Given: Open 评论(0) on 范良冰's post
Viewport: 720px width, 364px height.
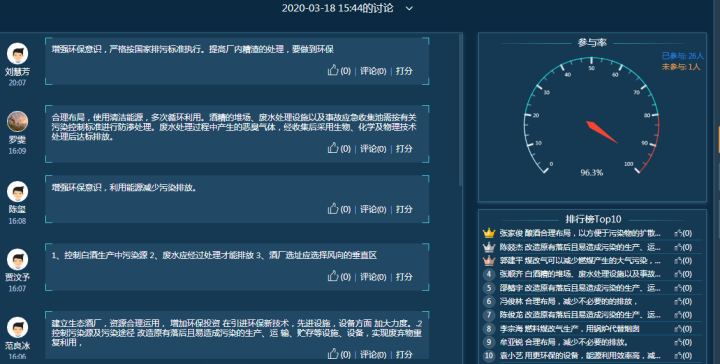Looking at the screenshot, I should pyautogui.click(x=373, y=354).
